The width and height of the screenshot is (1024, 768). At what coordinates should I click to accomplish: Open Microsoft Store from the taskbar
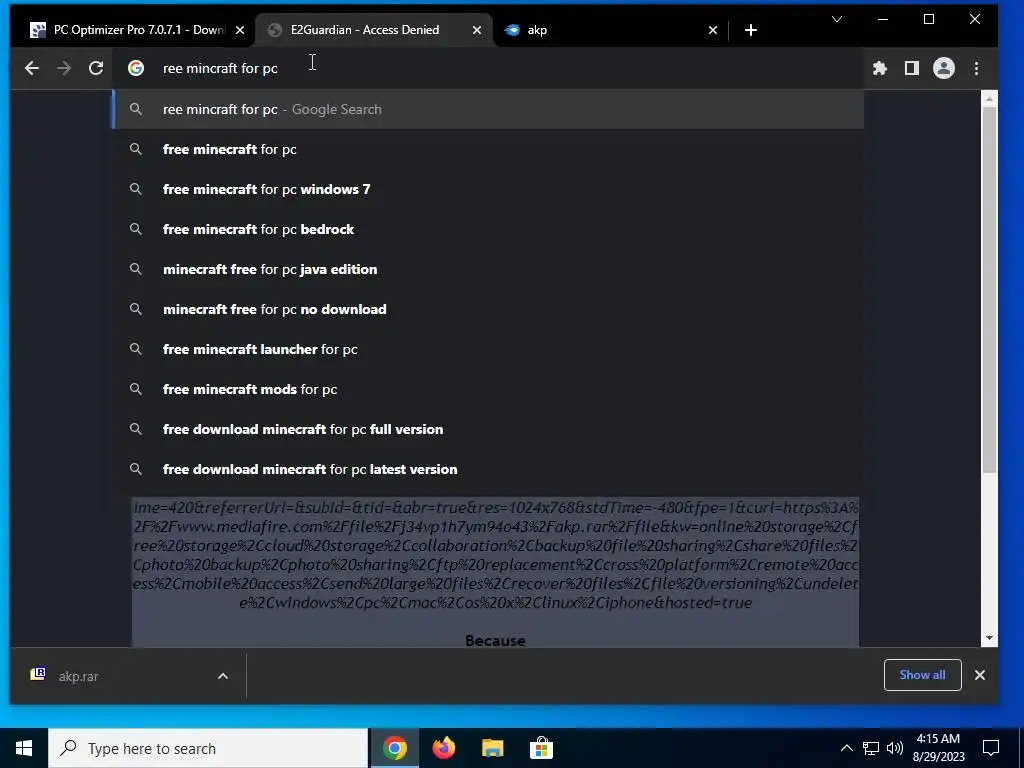click(x=541, y=748)
